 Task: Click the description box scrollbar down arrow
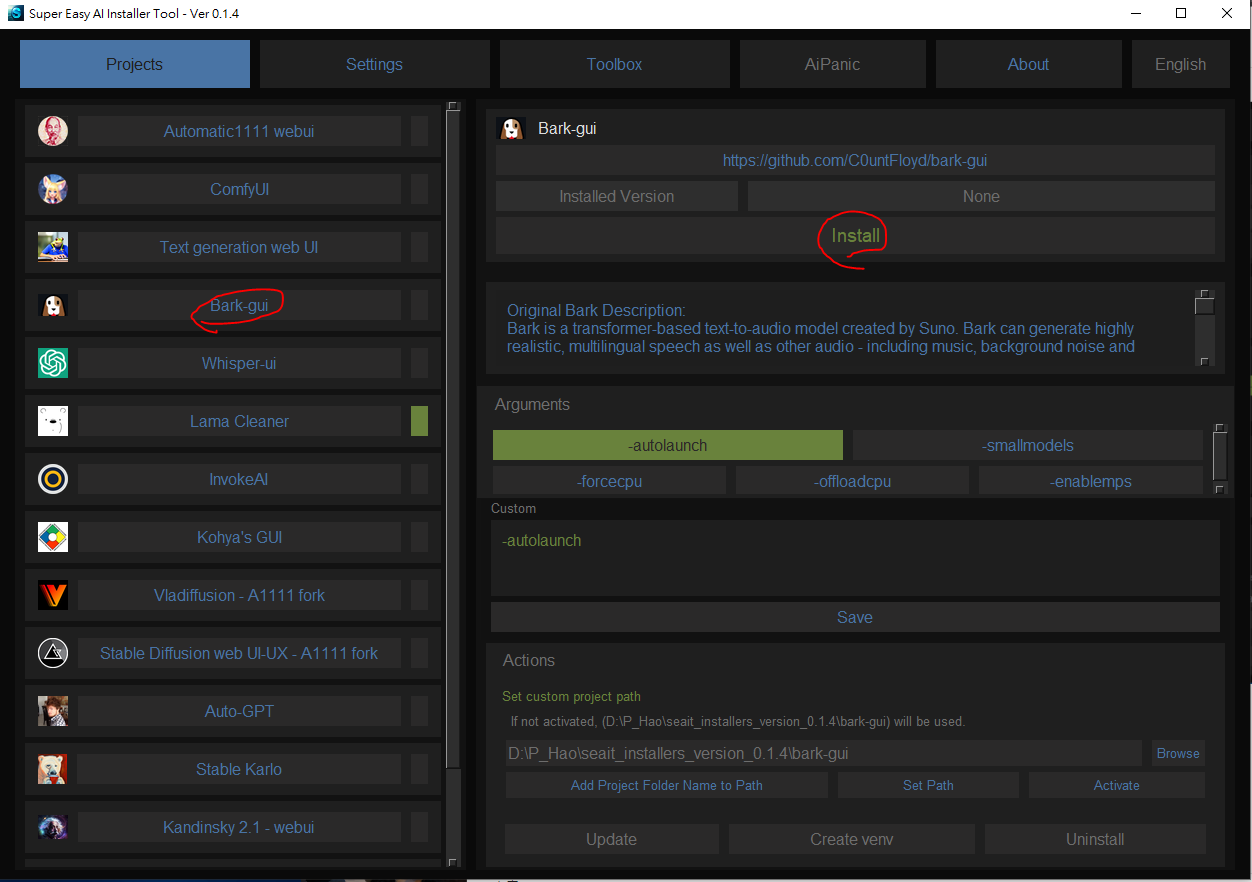pos(1205,361)
